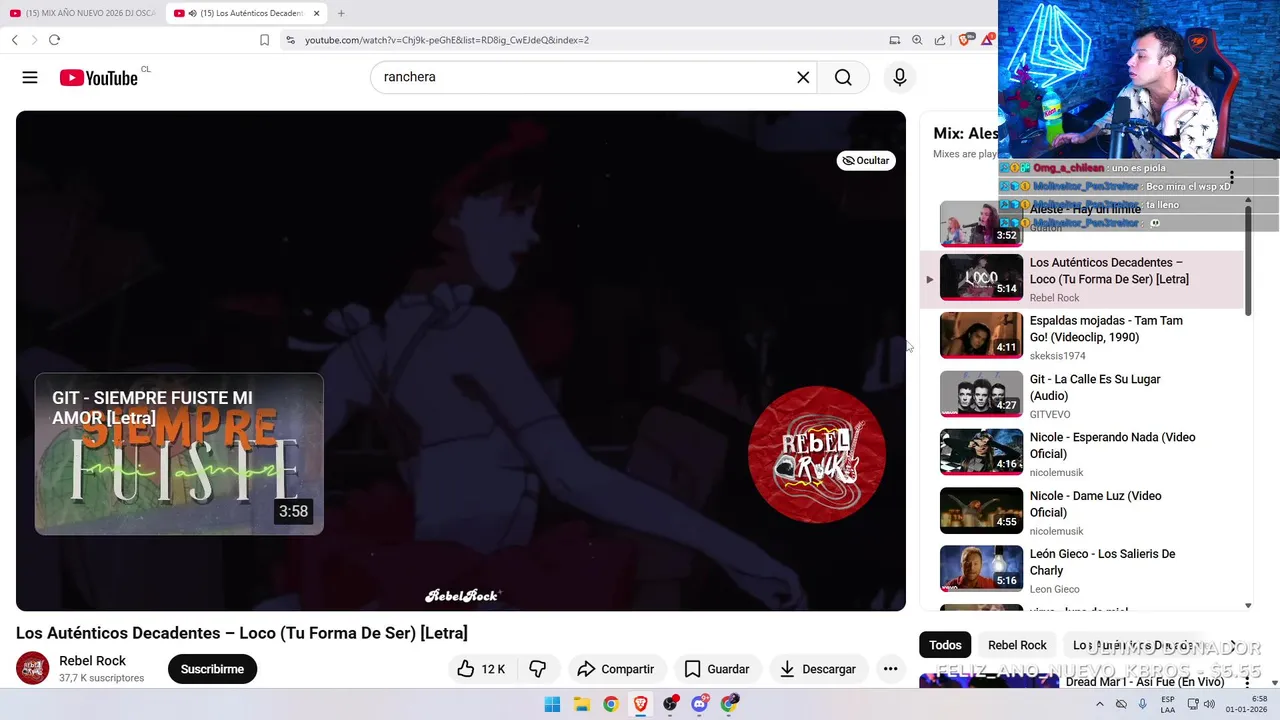The width and height of the screenshot is (1280, 720).
Task: Open the Rebel Rock channel avatar
Action: tap(33, 668)
